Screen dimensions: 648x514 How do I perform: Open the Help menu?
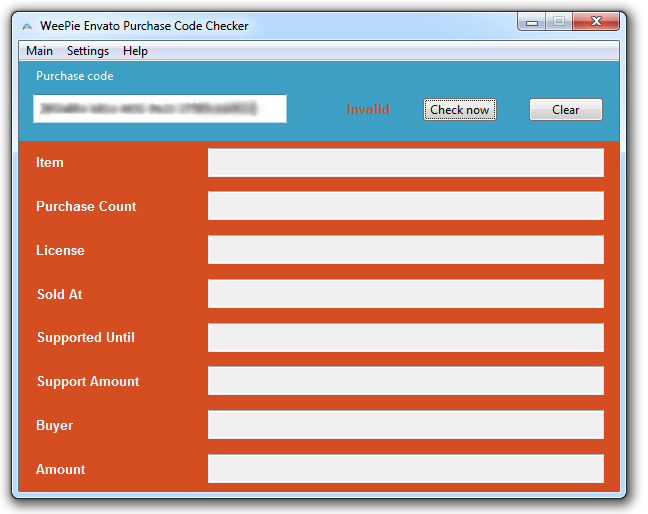135,51
